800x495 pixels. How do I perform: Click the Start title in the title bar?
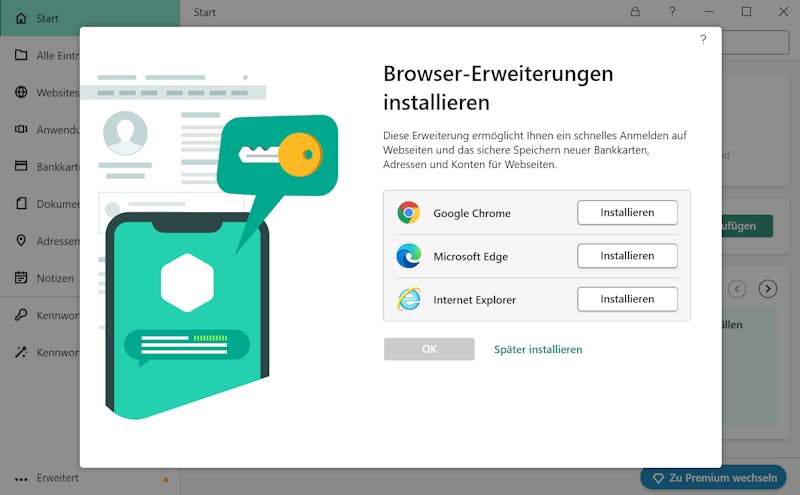(x=205, y=12)
